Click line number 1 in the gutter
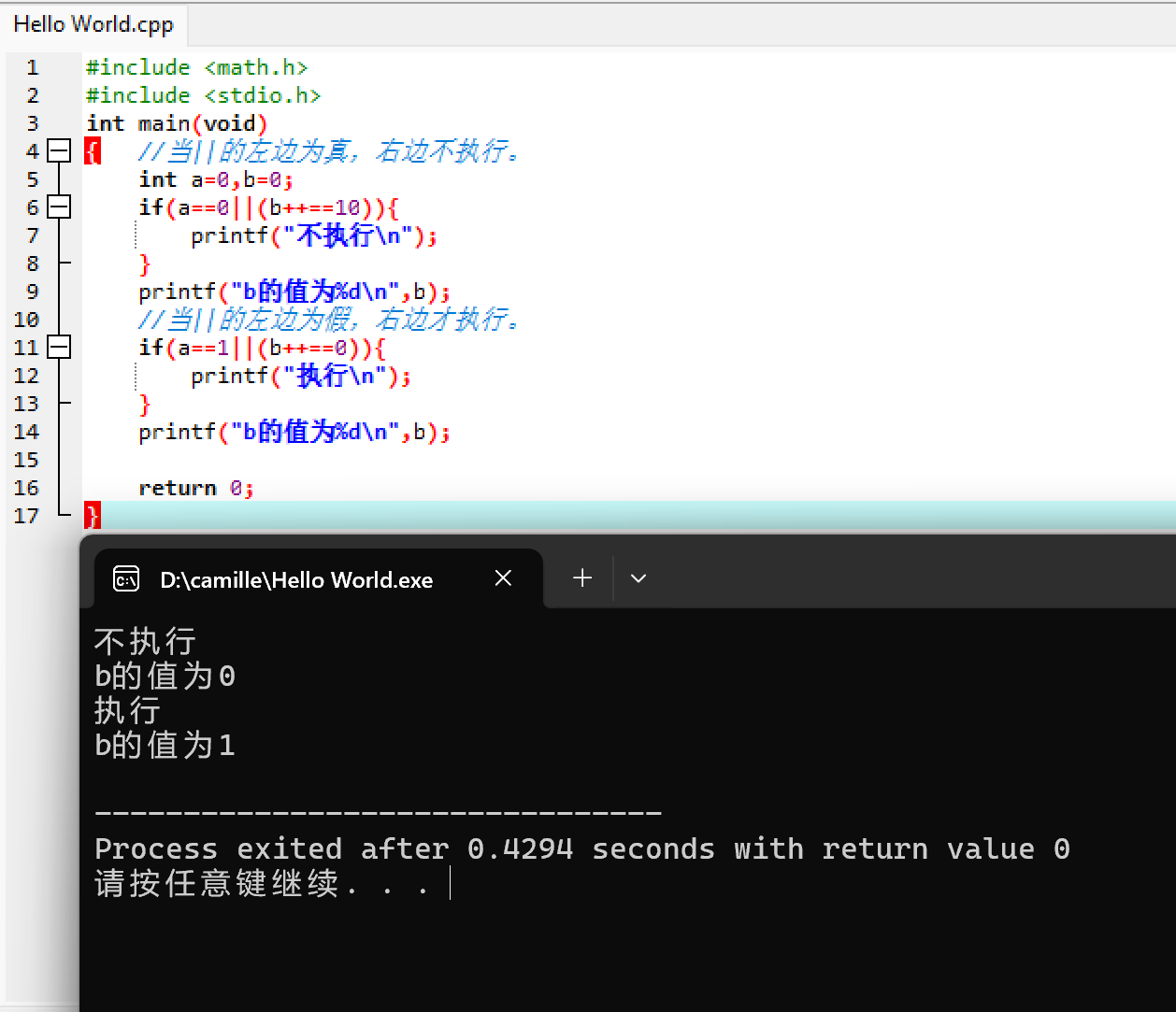Viewport: 1176px width, 1012px height. 33,67
